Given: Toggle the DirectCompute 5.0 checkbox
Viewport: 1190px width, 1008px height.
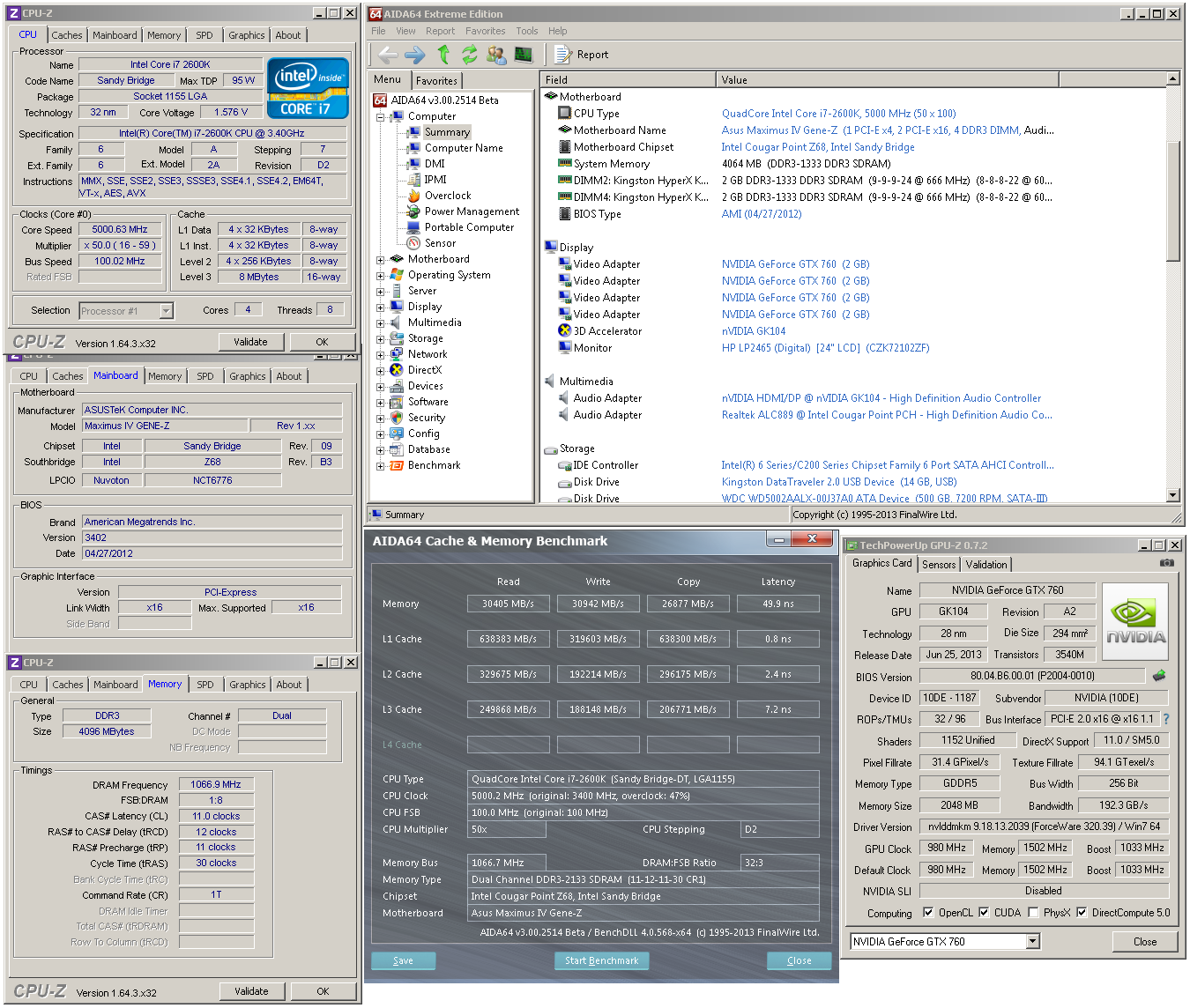Looking at the screenshot, I should point(1082,913).
